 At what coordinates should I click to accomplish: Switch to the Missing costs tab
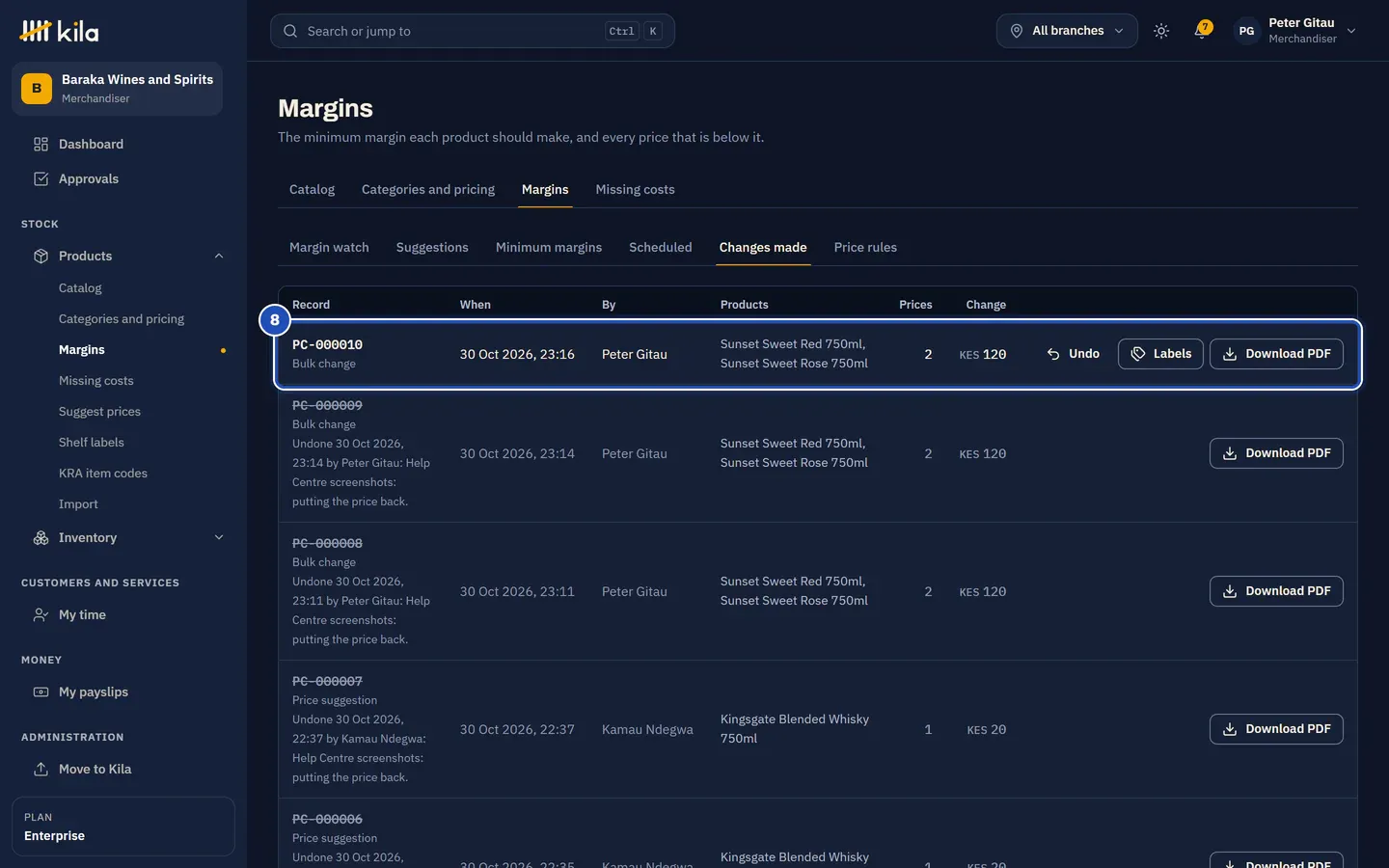[635, 190]
